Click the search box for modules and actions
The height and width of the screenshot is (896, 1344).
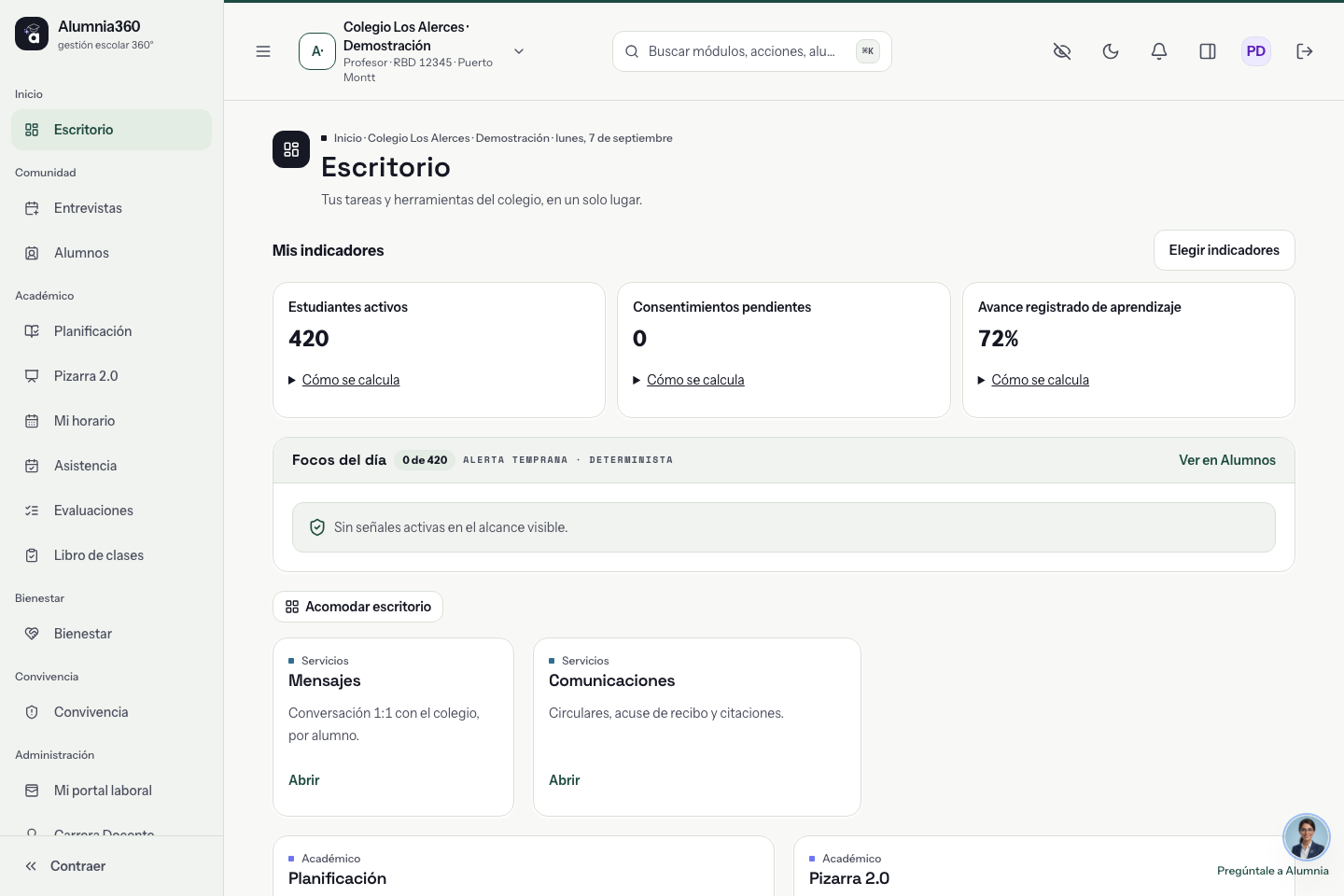[752, 51]
